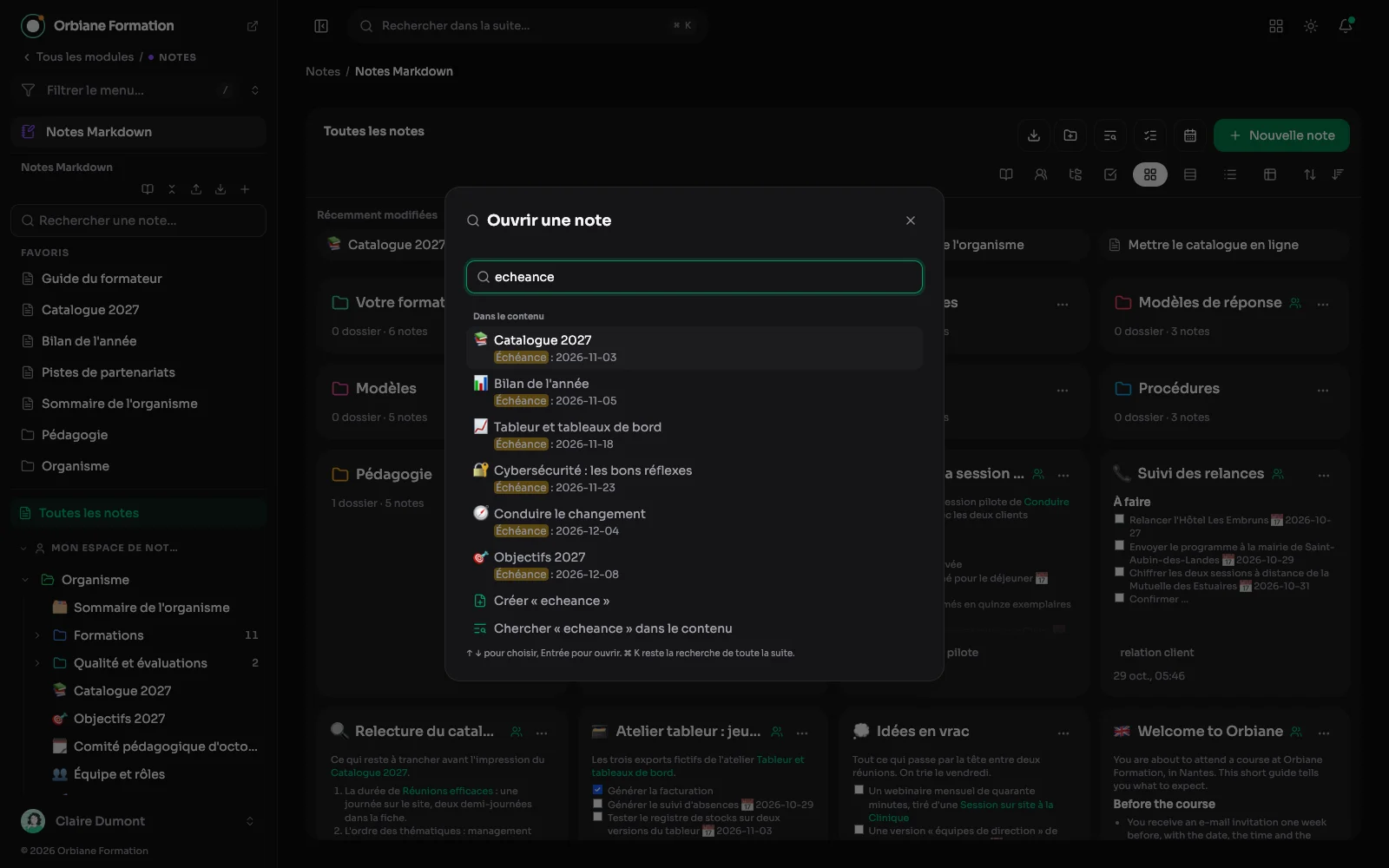Open the apps grid icon
This screenshot has width=1389, height=868.
pos(1276,26)
